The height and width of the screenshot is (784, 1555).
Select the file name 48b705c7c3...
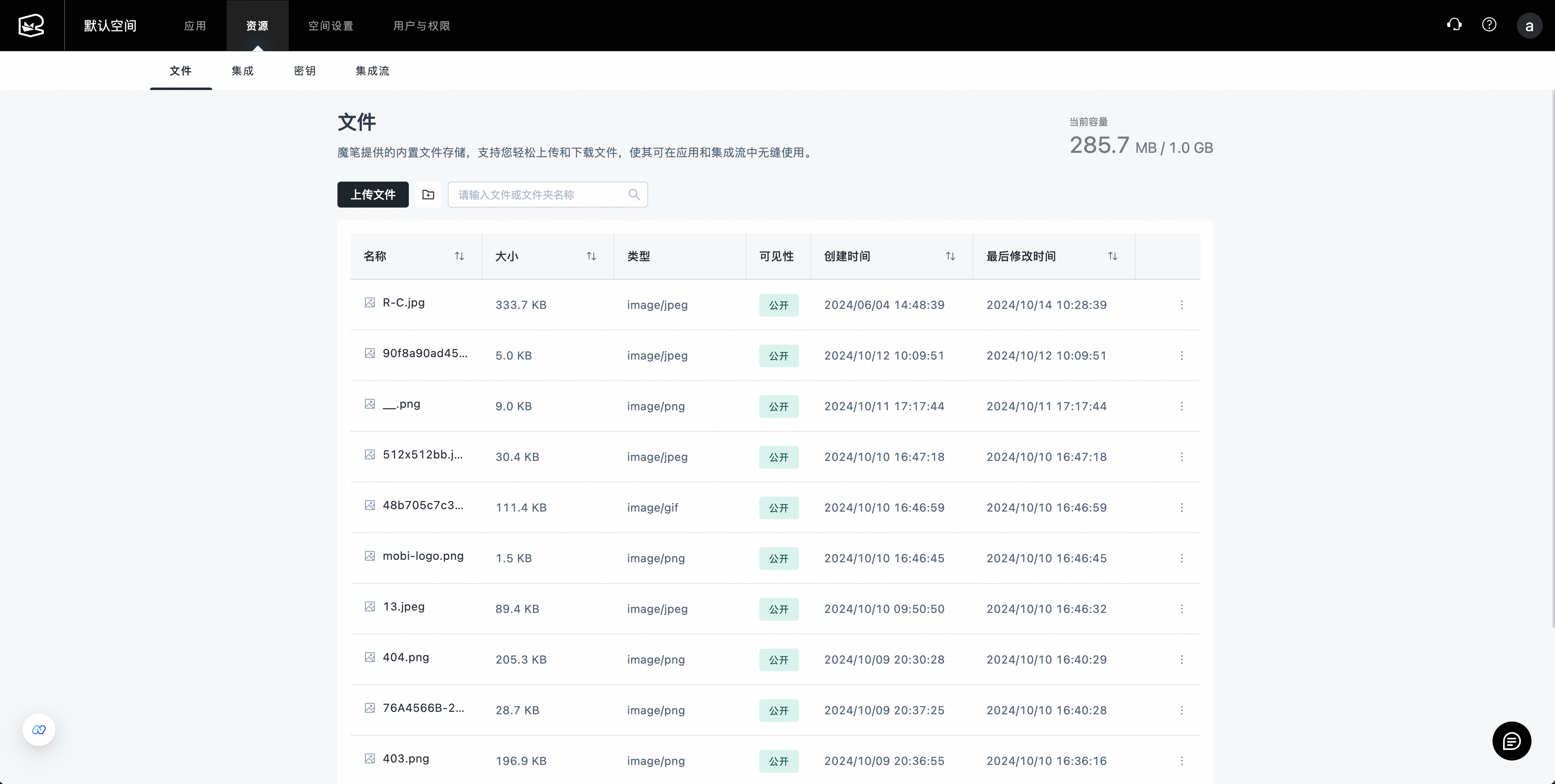[423, 505]
